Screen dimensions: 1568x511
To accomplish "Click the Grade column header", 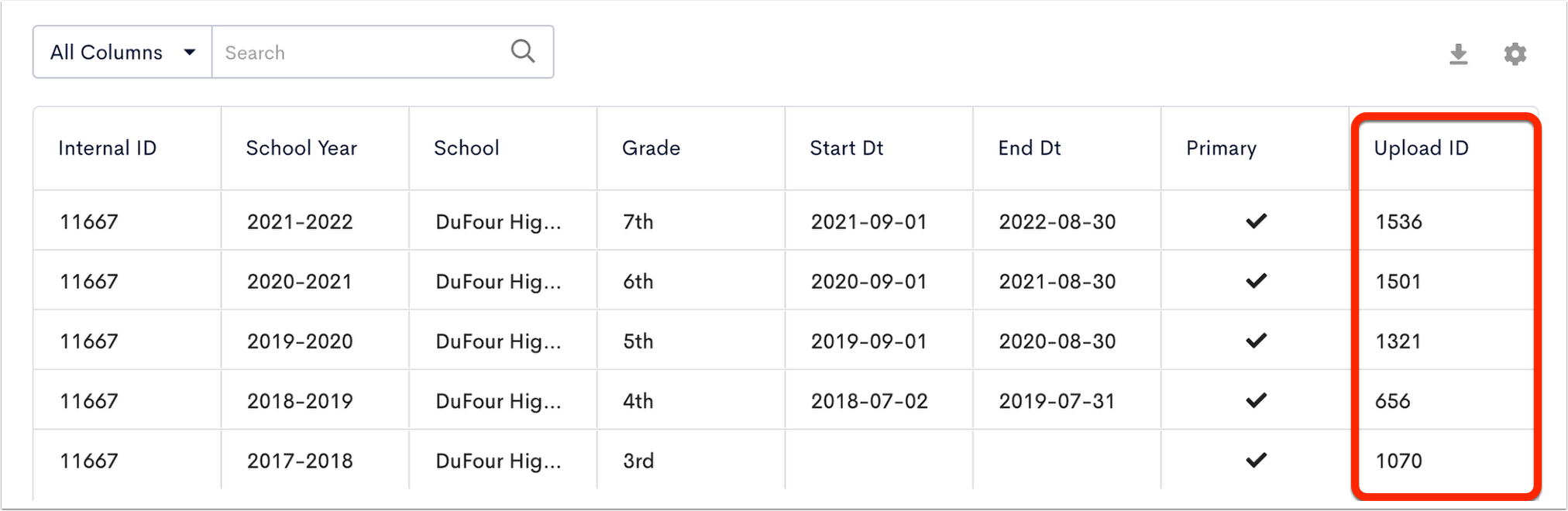I will [x=651, y=148].
